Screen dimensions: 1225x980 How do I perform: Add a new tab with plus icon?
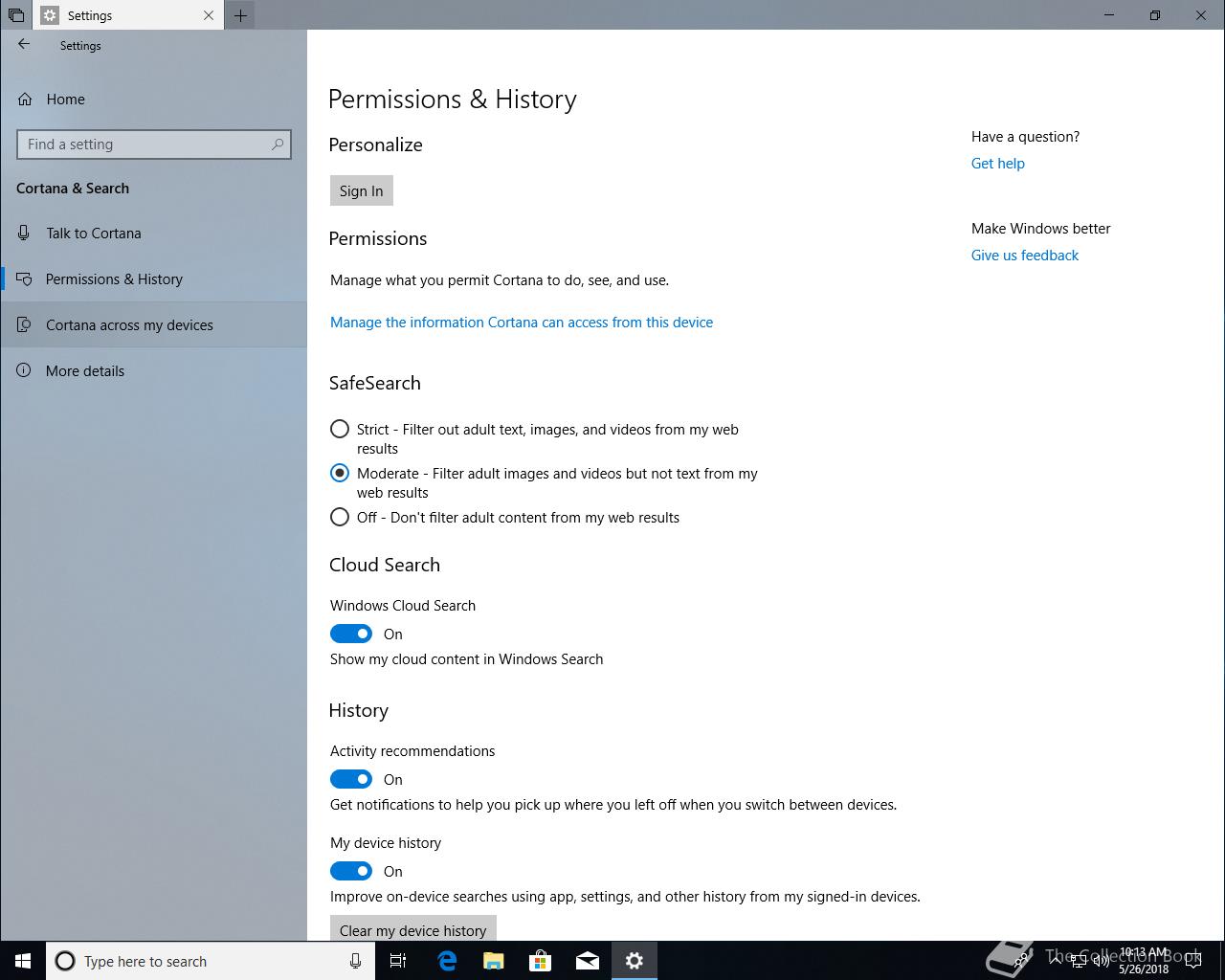(240, 15)
